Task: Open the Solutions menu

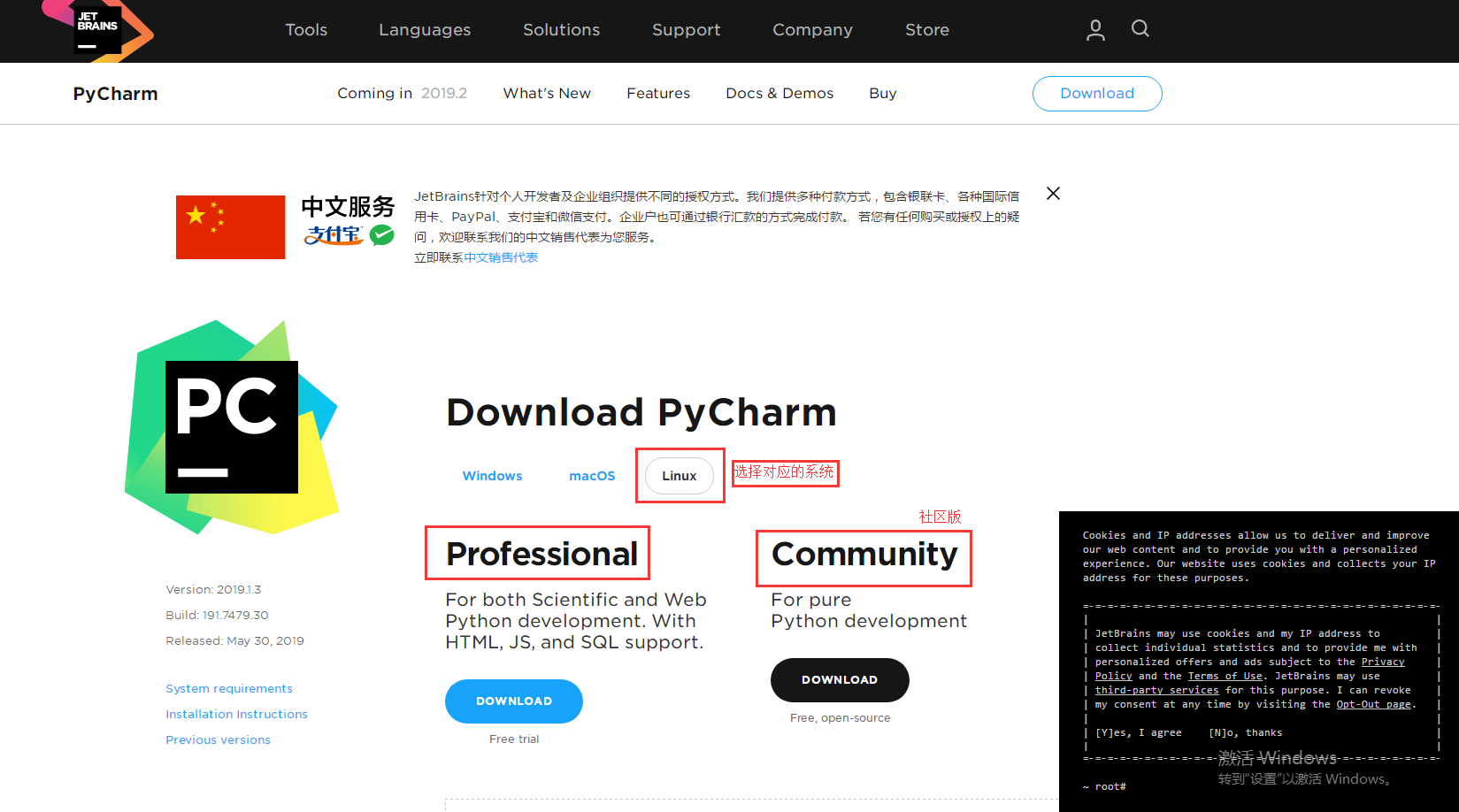Action: [x=561, y=29]
